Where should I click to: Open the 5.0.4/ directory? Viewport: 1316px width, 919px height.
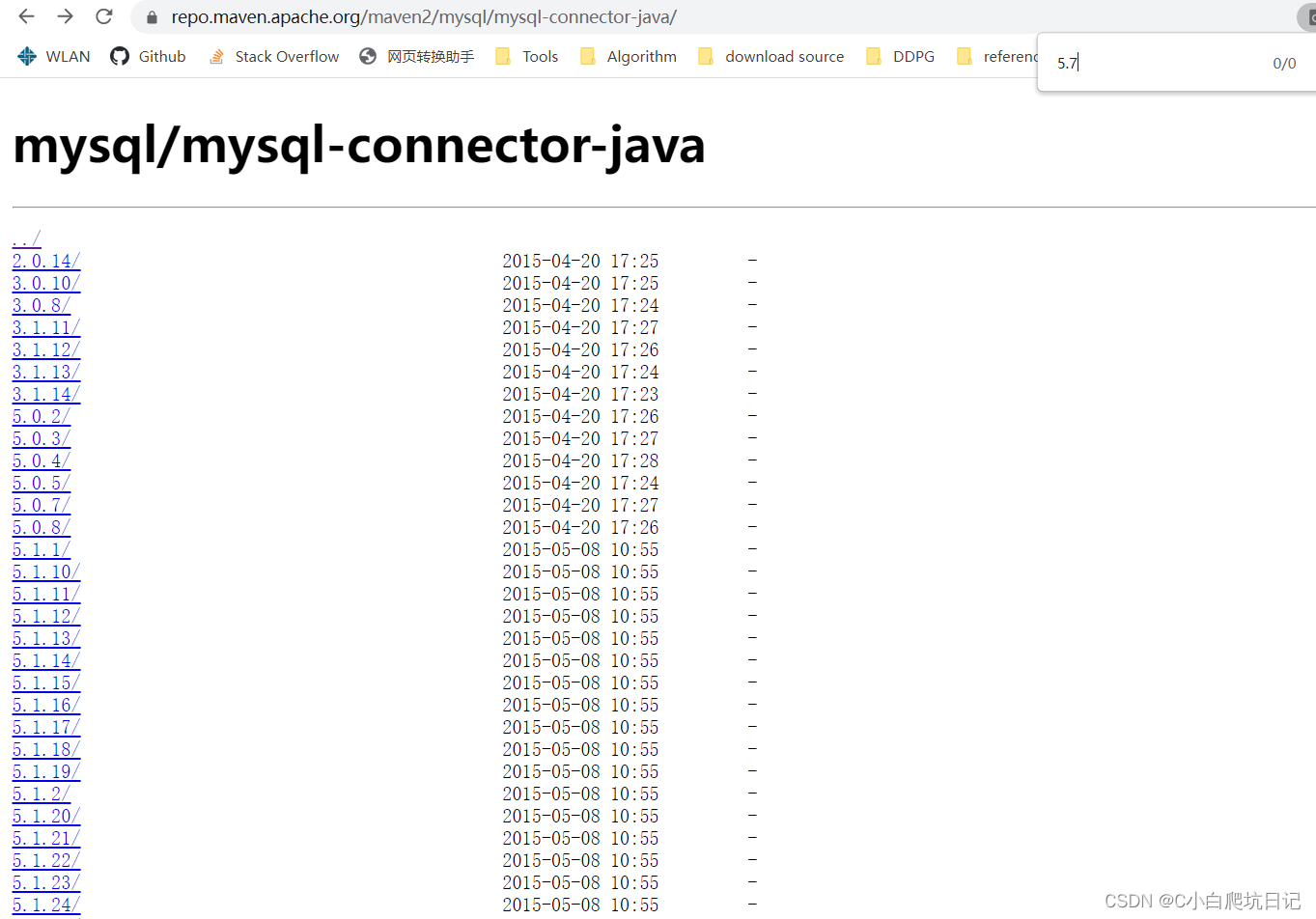[x=42, y=460]
